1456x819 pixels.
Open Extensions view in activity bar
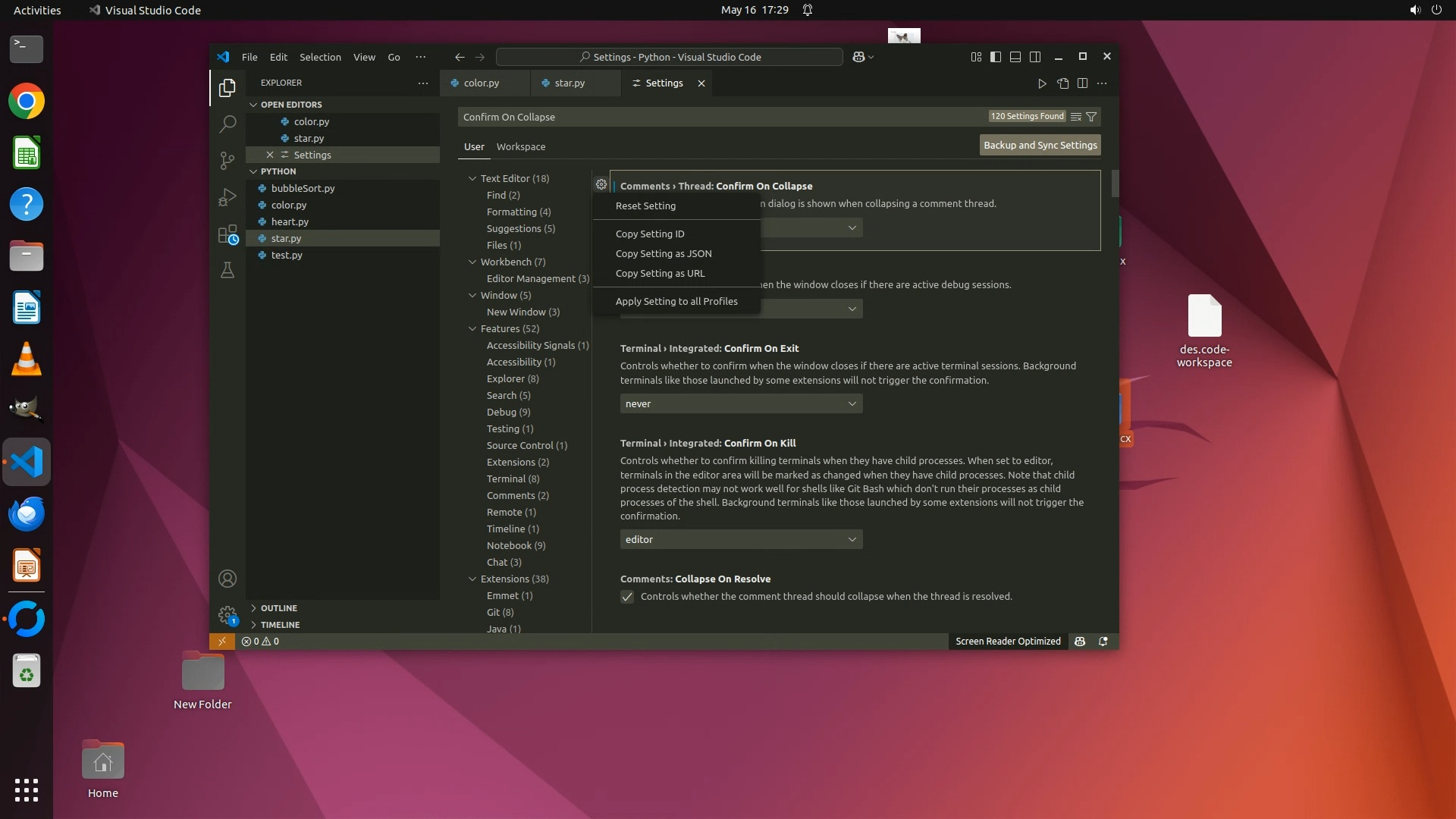(x=227, y=234)
